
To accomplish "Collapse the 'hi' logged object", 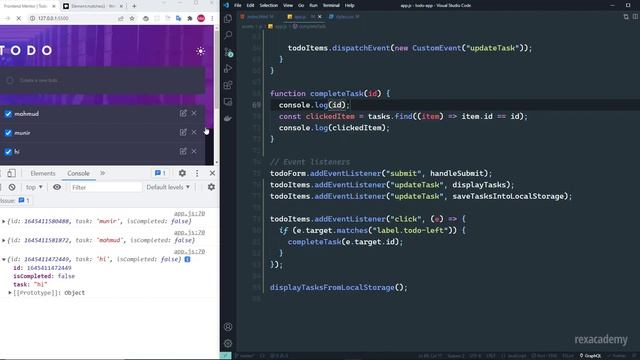I will (4, 259).
